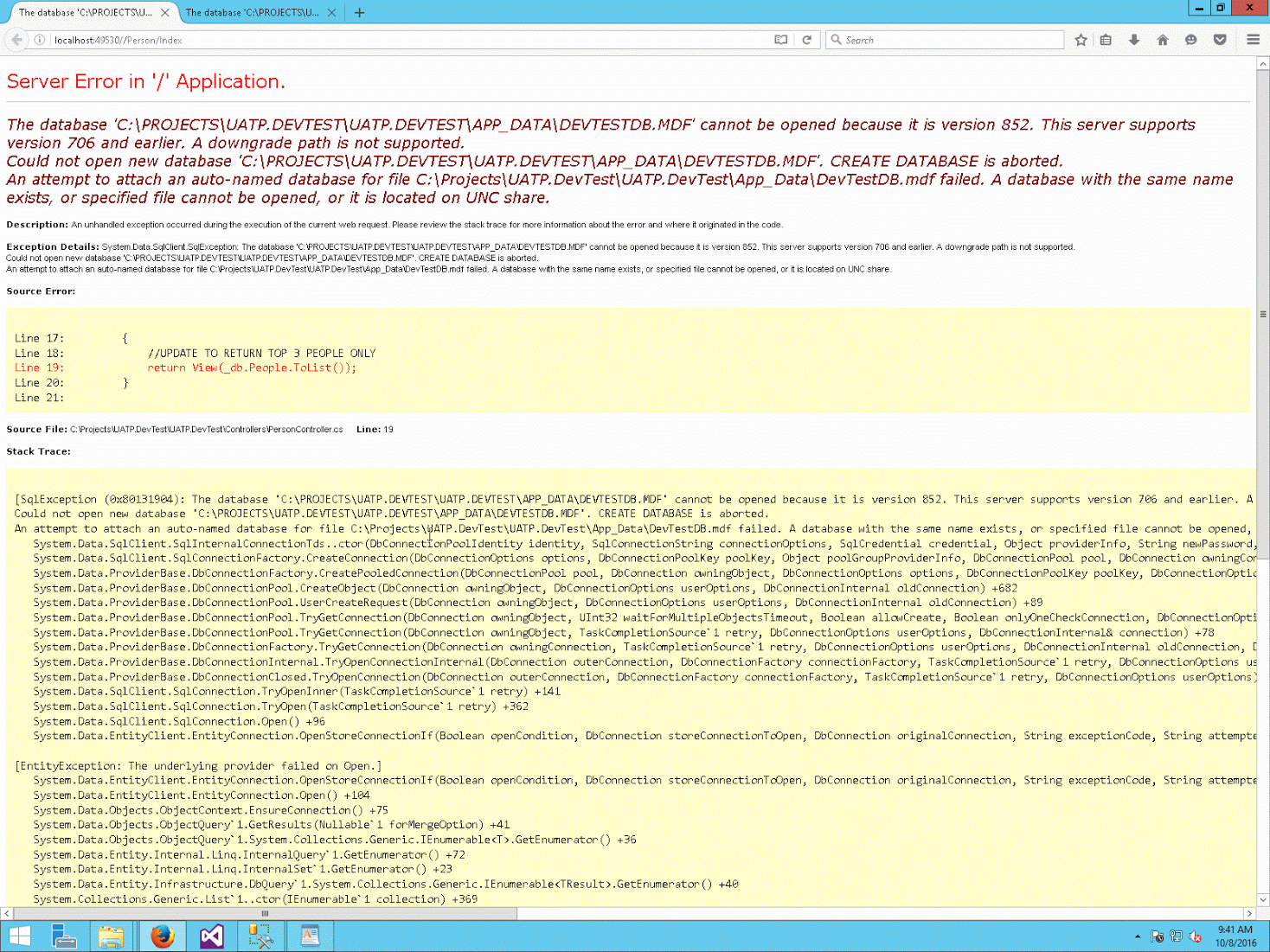Click the PersonController.cs source file path
The height and width of the screenshot is (952, 1270).
coord(207,430)
